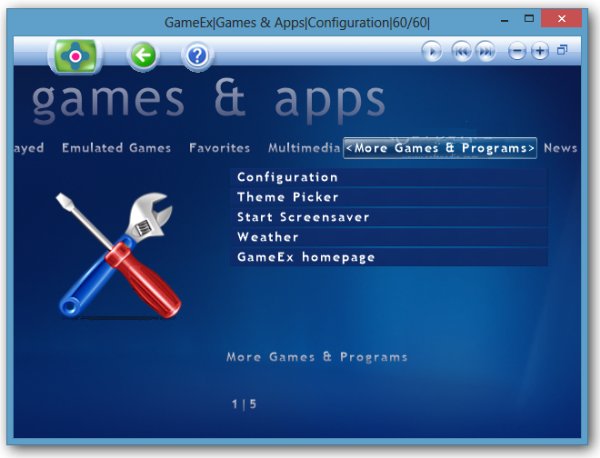Open the Multimedia tab

tap(304, 148)
